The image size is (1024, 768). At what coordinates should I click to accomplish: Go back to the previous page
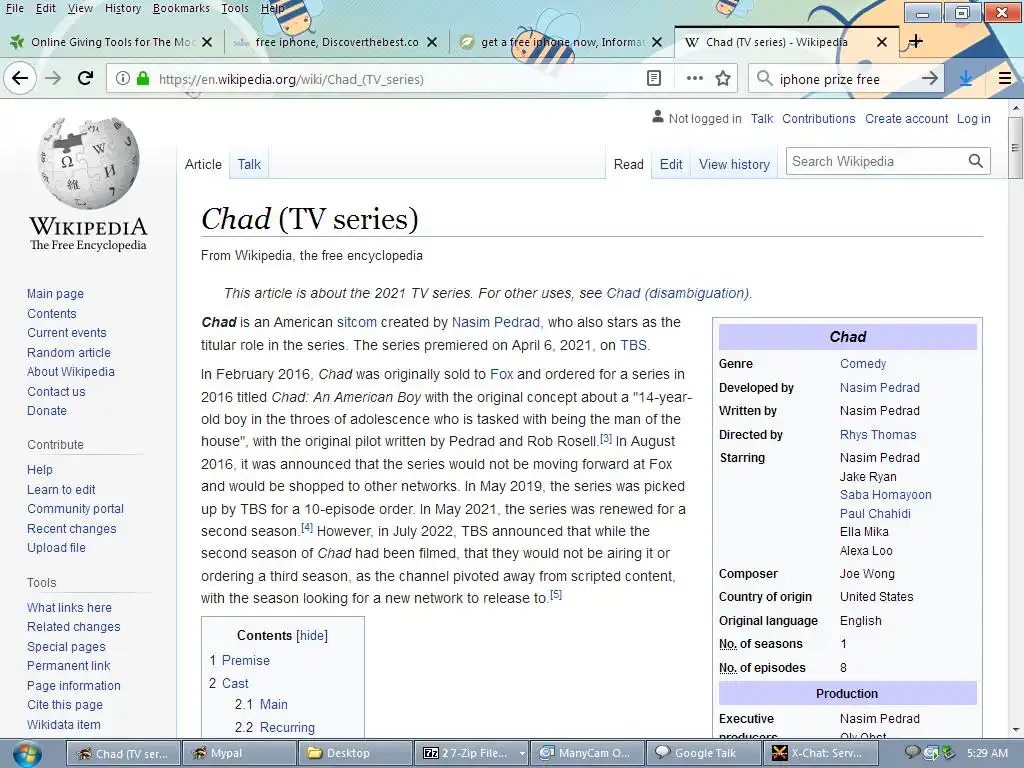click(20, 79)
